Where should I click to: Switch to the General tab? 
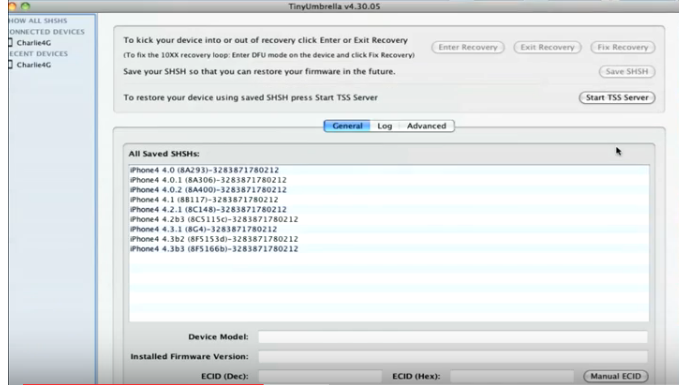[347, 126]
